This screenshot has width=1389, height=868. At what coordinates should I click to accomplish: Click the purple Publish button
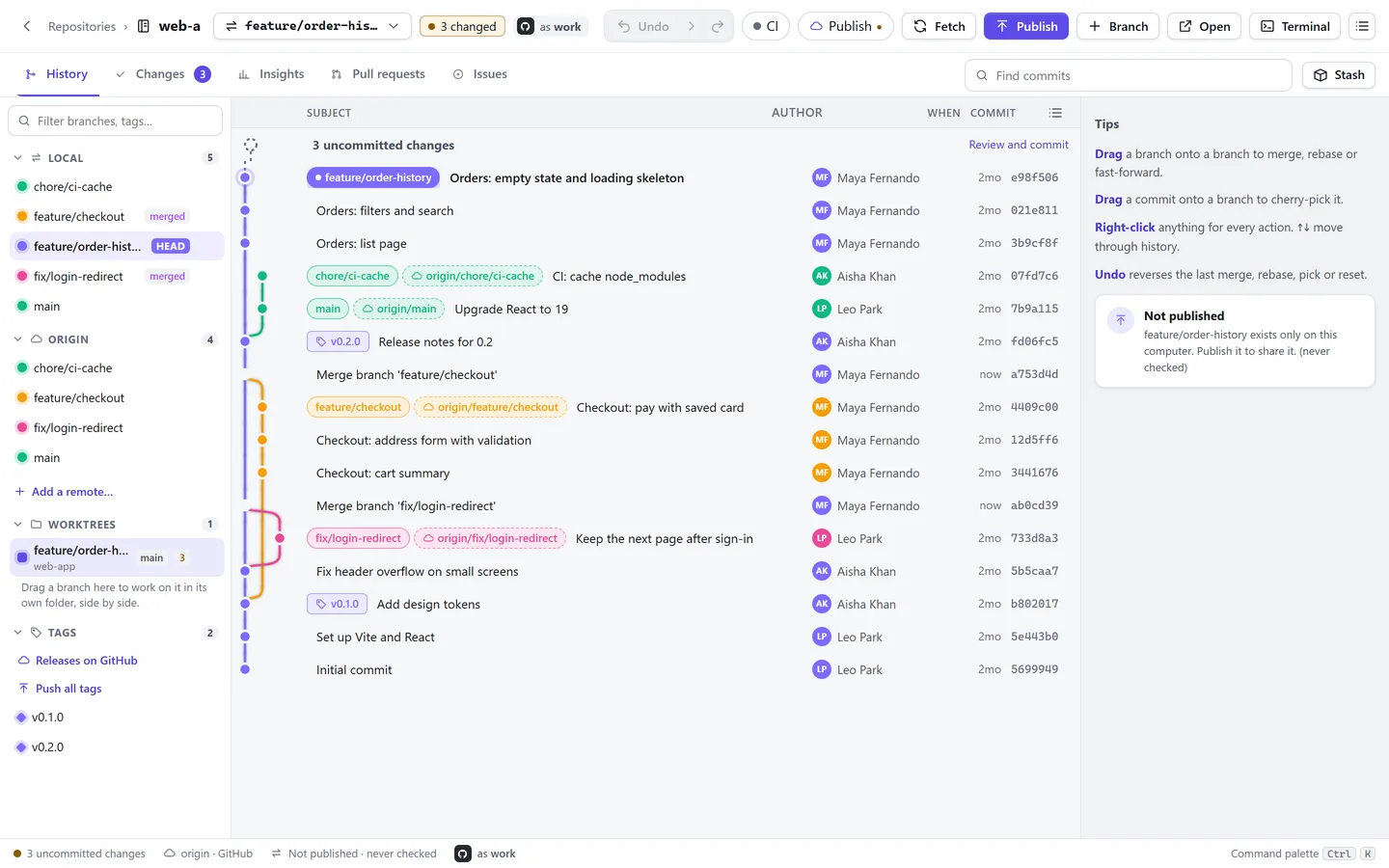[1026, 26]
